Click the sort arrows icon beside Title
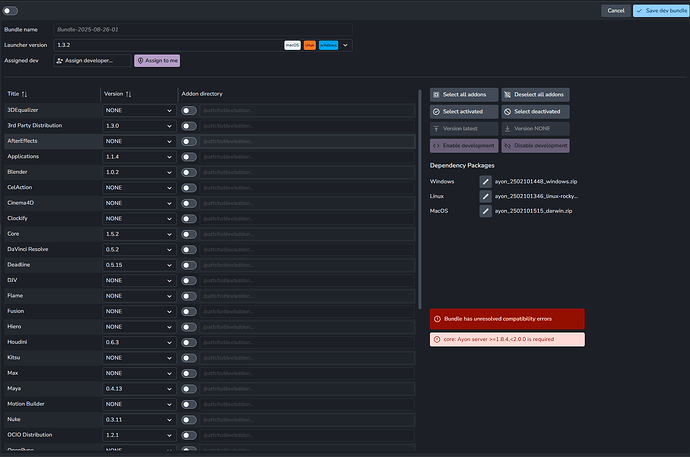This screenshot has height=457, width=690. pos(25,94)
